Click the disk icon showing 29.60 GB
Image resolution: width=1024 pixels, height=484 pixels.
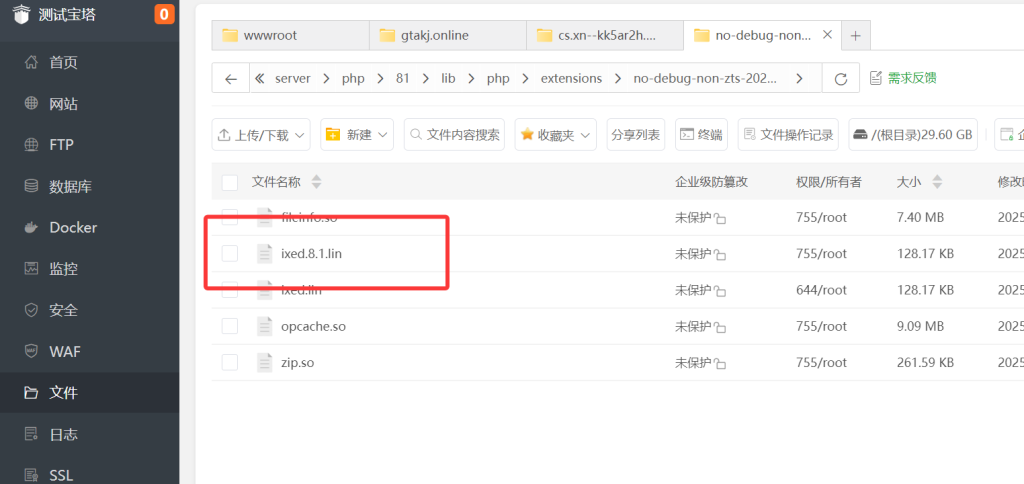860,135
